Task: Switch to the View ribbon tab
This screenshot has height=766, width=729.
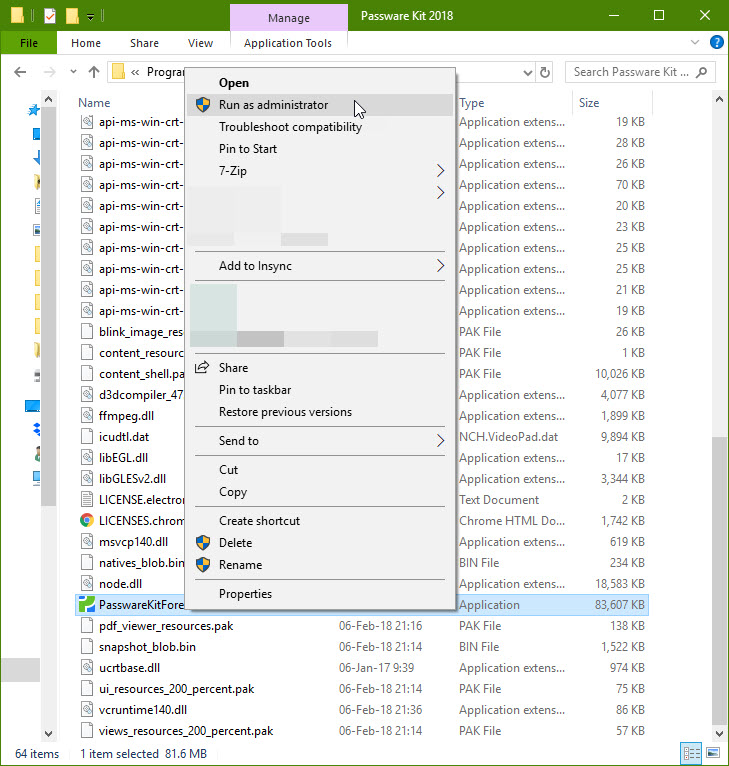Action: click(x=200, y=43)
